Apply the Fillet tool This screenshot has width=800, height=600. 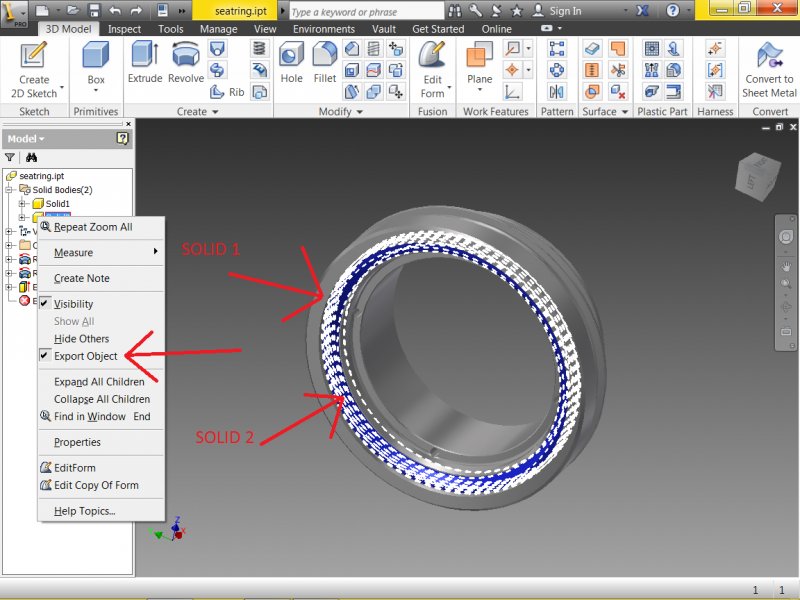(x=324, y=62)
